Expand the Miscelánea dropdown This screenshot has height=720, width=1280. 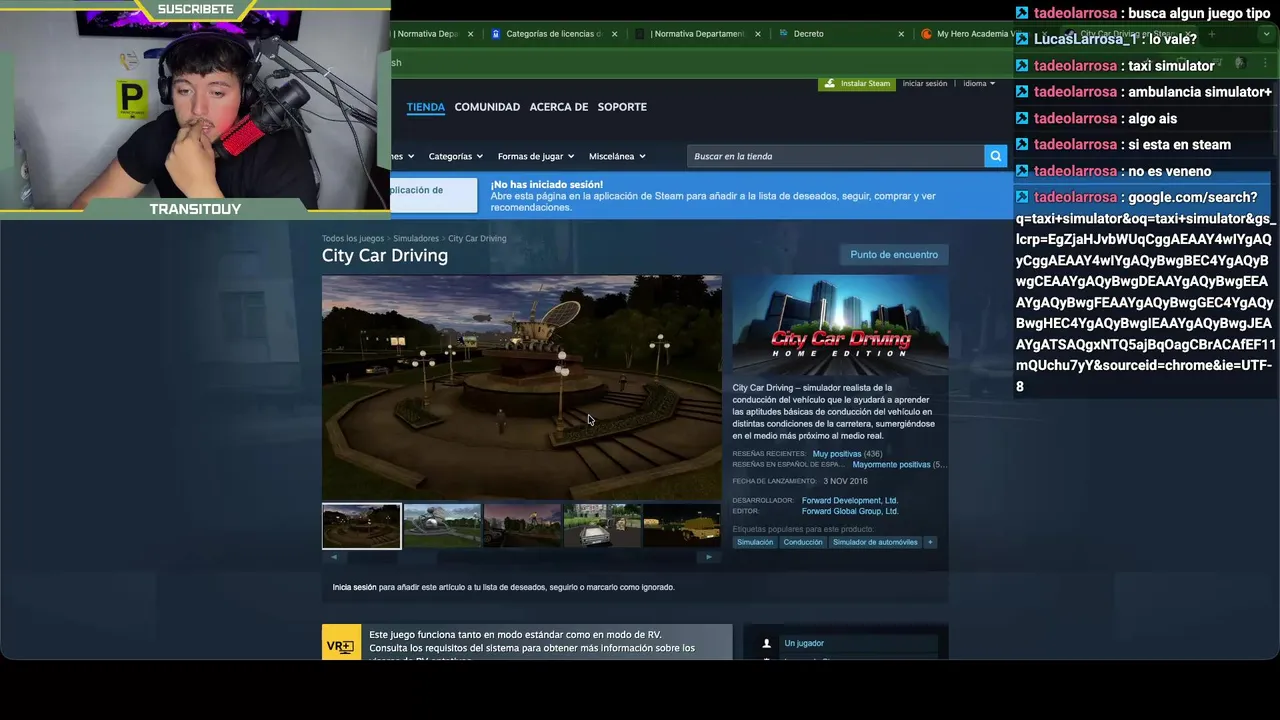pos(617,156)
